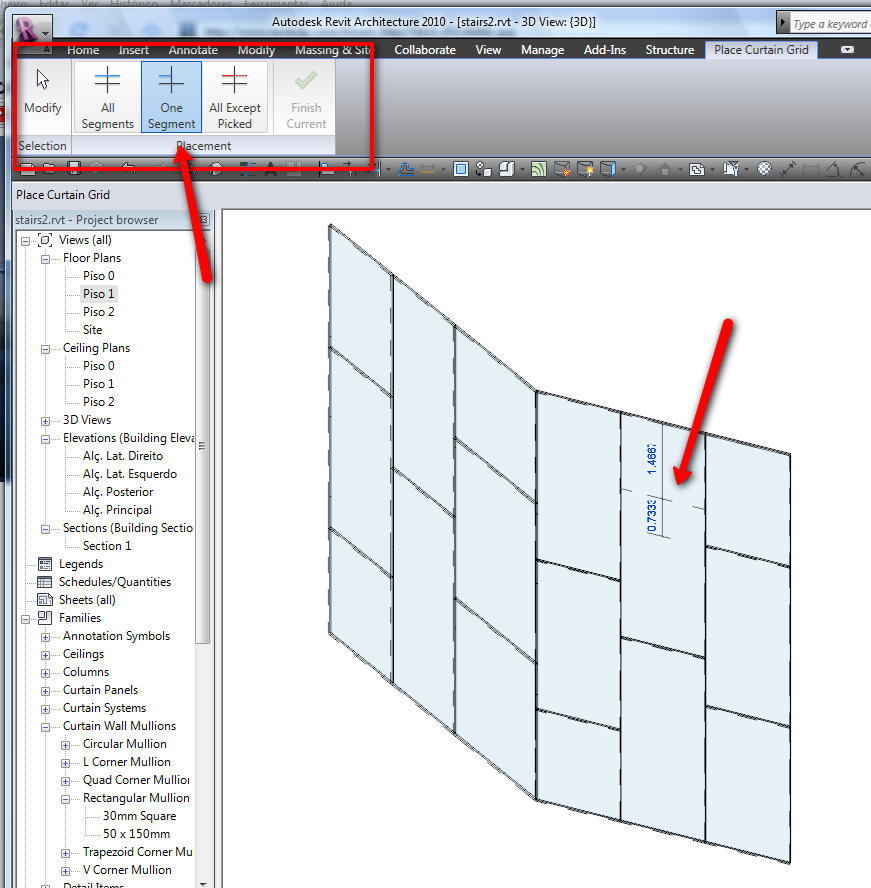
Task: Click the ribbon minimize icon beside Place Curtain Grid
Action: [x=847, y=50]
